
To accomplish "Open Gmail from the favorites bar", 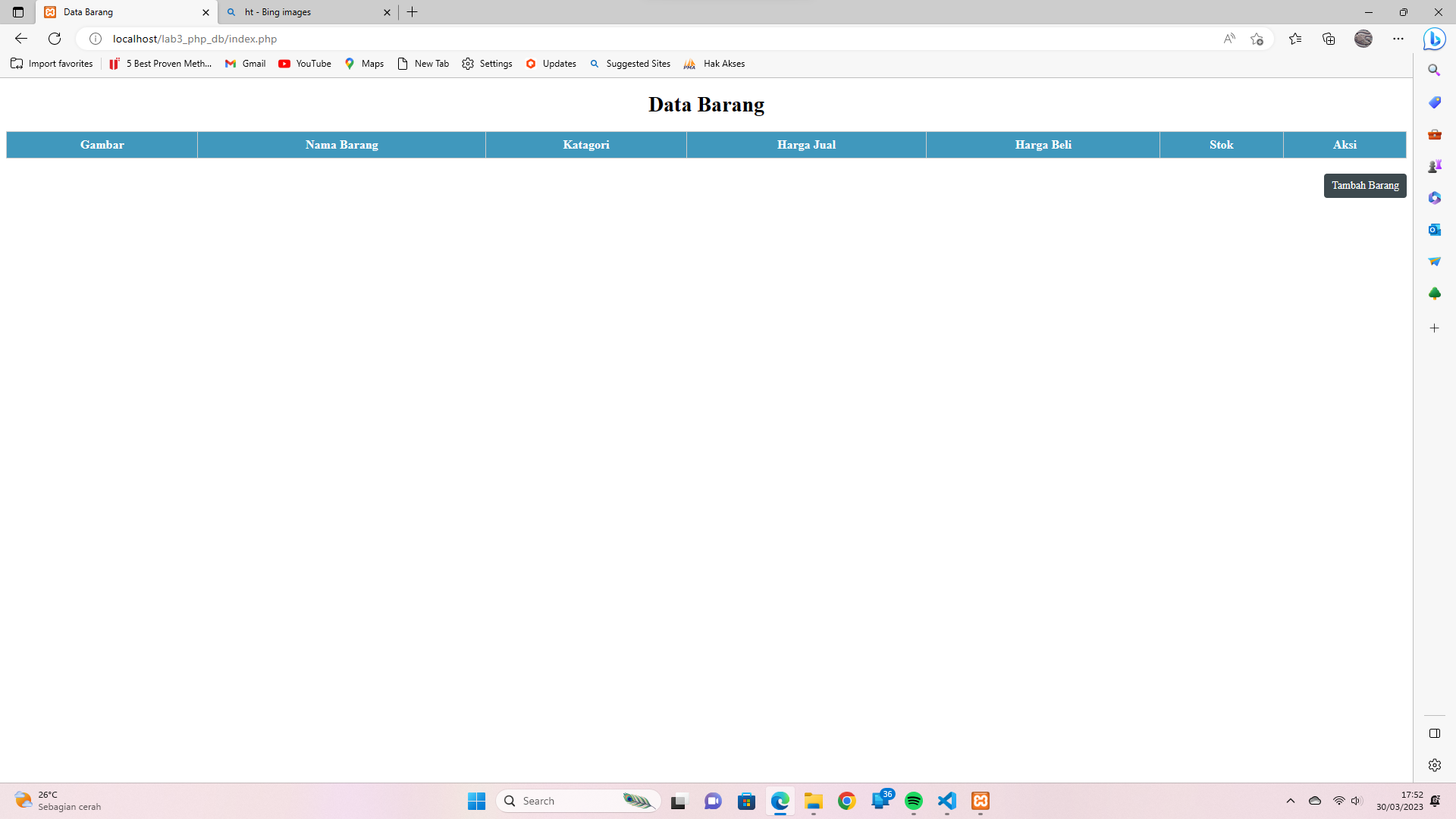I will click(244, 64).
